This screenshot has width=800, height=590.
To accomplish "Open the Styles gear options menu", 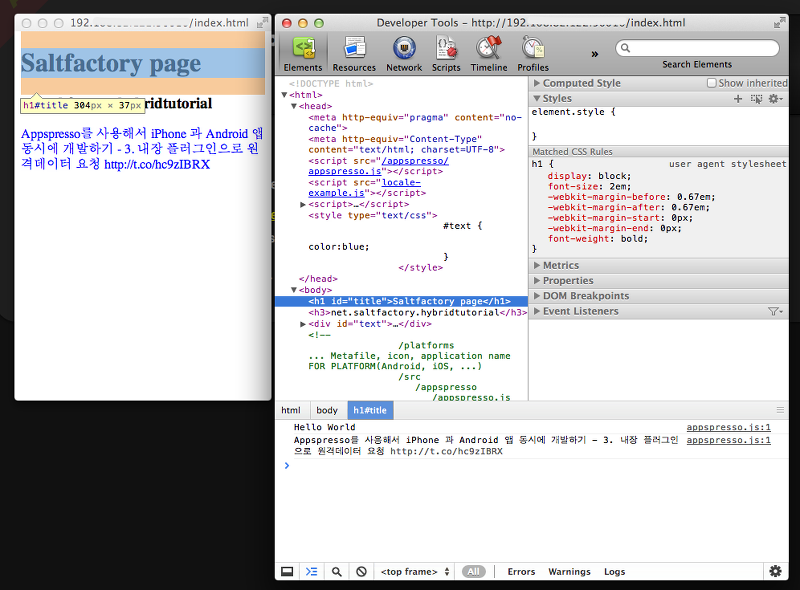I will pos(776,99).
